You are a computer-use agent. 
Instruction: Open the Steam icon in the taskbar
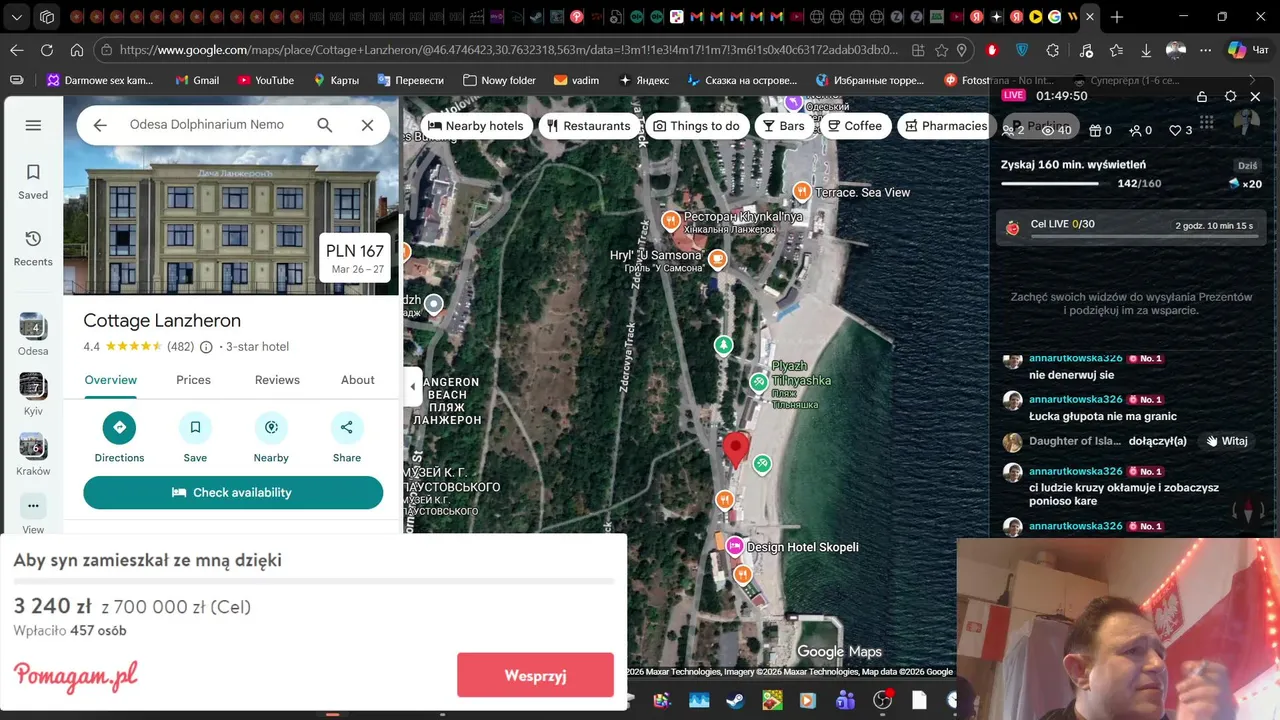point(736,701)
